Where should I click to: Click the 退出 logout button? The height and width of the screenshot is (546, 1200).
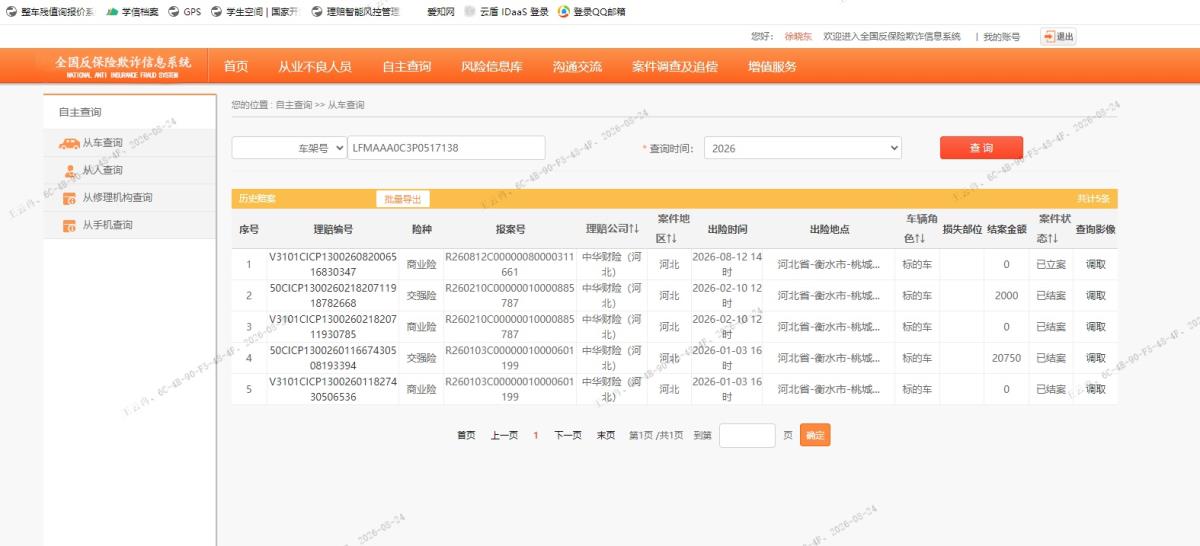[1059, 36]
